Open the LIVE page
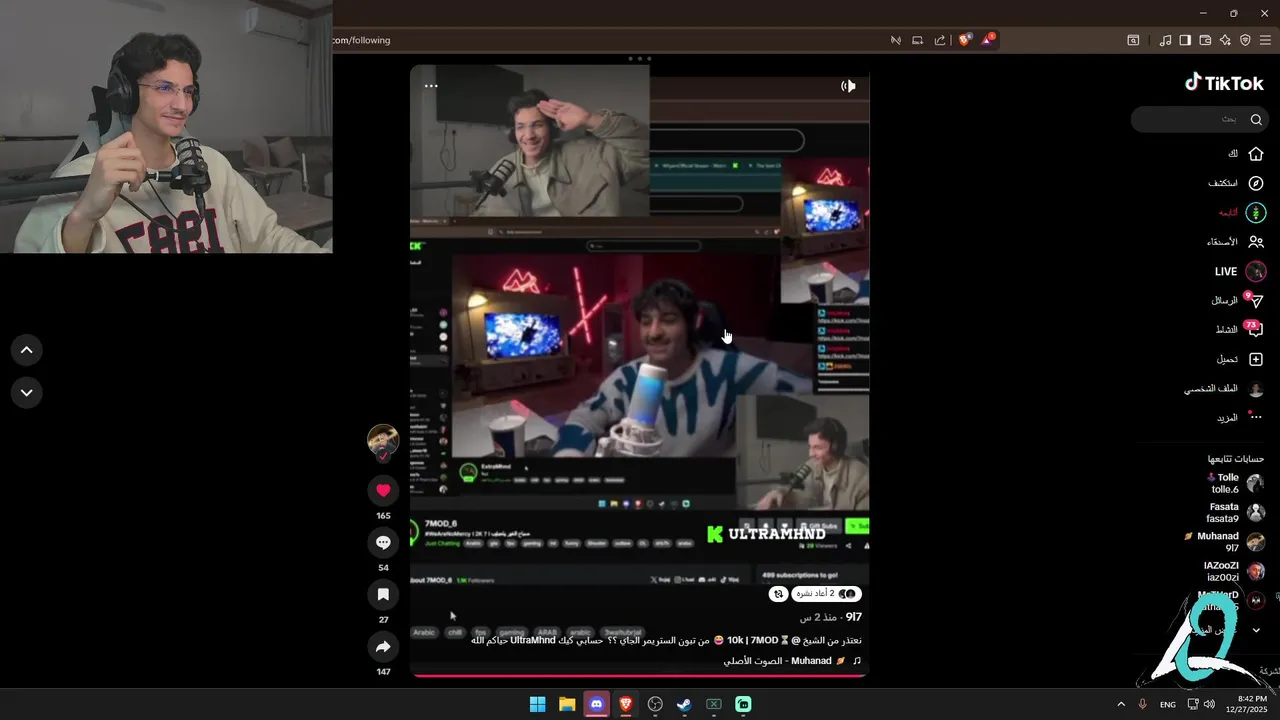This screenshot has height=720, width=1280. (1240, 271)
